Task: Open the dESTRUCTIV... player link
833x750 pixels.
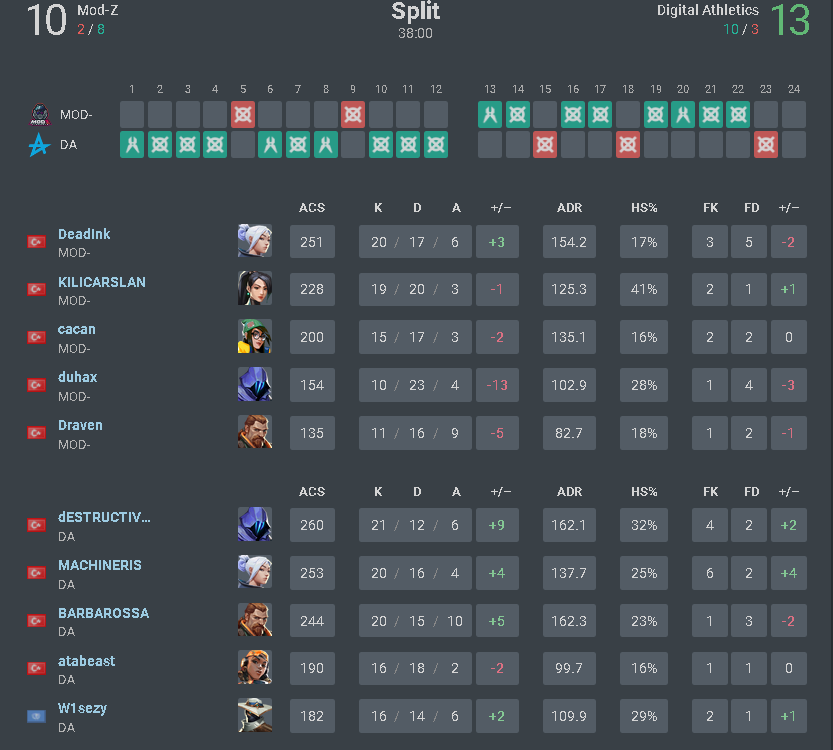Action: pyautogui.click(x=104, y=517)
